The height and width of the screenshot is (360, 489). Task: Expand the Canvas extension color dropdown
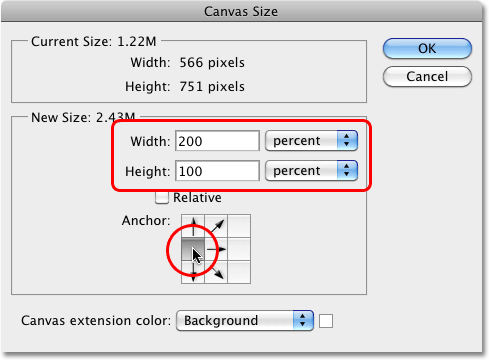tap(245, 321)
